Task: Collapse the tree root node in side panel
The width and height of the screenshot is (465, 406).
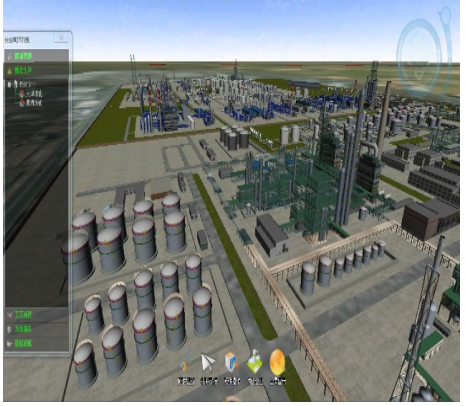Action: coord(9,84)
